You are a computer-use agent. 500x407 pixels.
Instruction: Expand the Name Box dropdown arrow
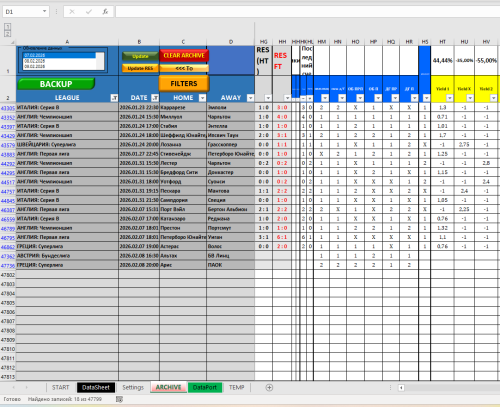pos(44,12)
